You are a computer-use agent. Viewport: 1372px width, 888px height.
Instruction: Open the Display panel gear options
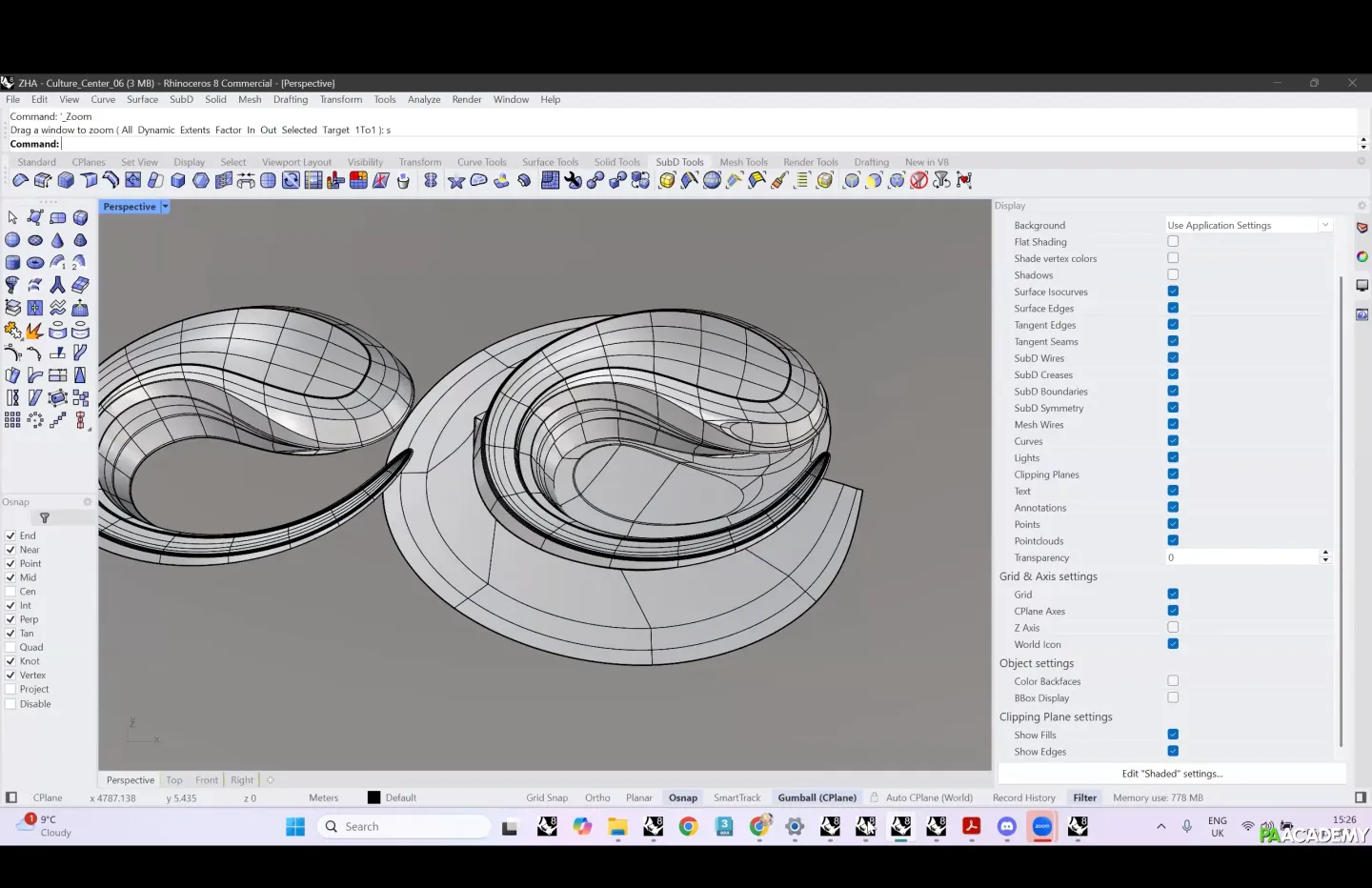click(x=1362, y=206)
